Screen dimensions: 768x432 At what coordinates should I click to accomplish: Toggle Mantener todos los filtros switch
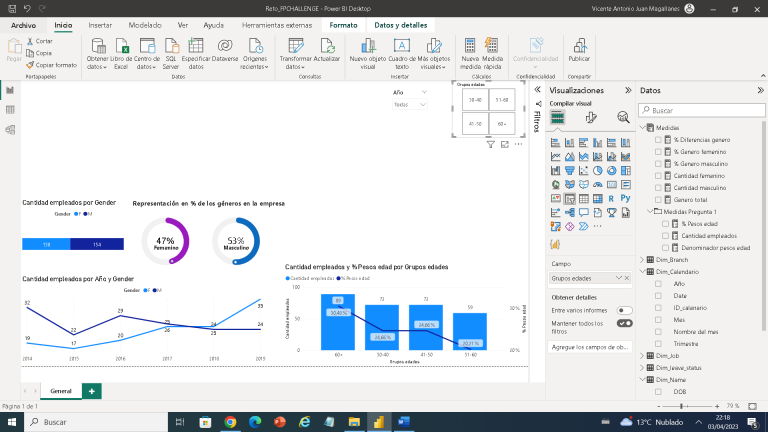tap(624, 323)
